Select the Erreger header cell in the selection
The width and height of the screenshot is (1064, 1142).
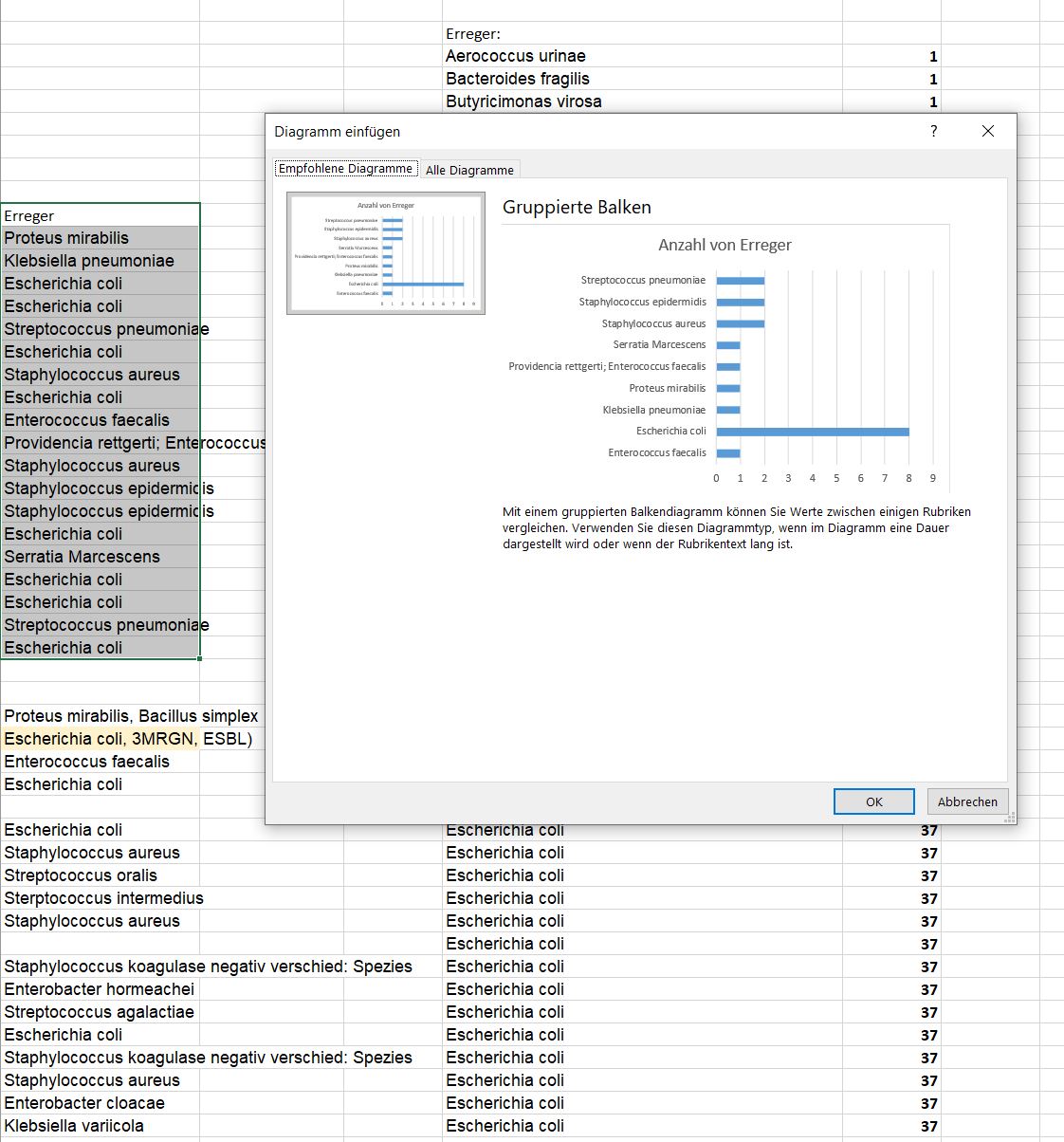[101, 215]
